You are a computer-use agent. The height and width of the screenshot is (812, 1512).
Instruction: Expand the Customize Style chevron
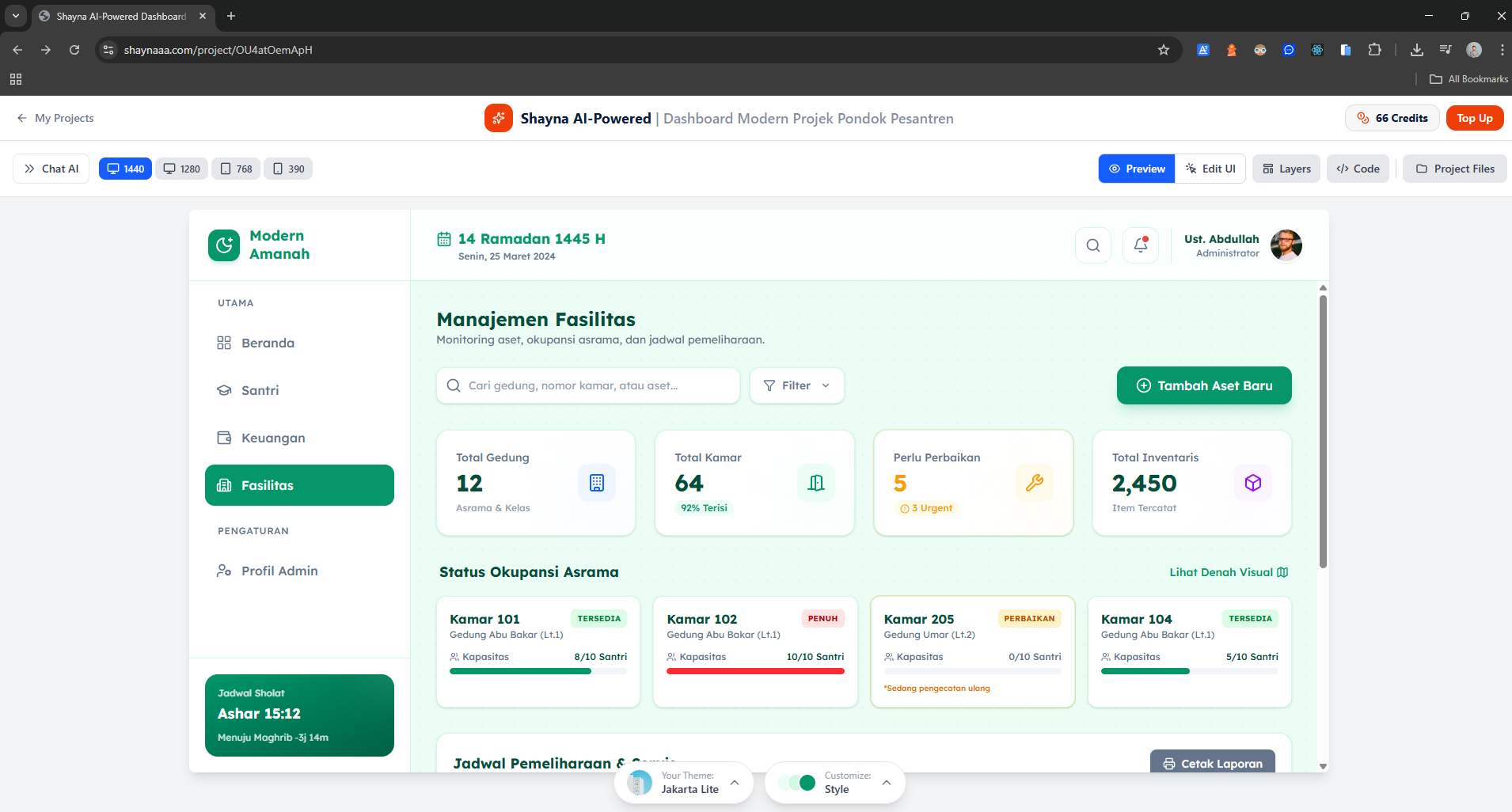pos(886,783)
